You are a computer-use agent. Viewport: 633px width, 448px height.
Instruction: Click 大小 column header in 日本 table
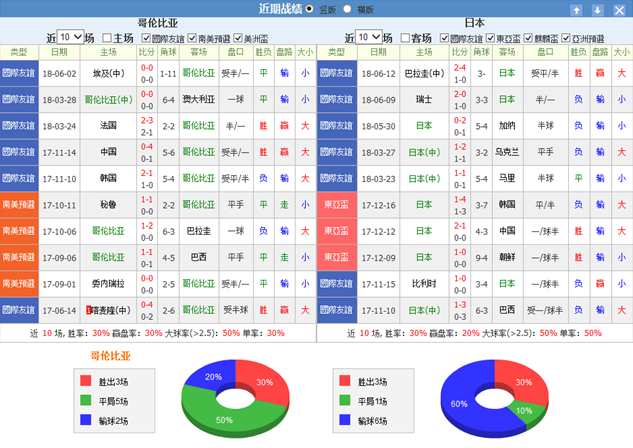point(622,52)
